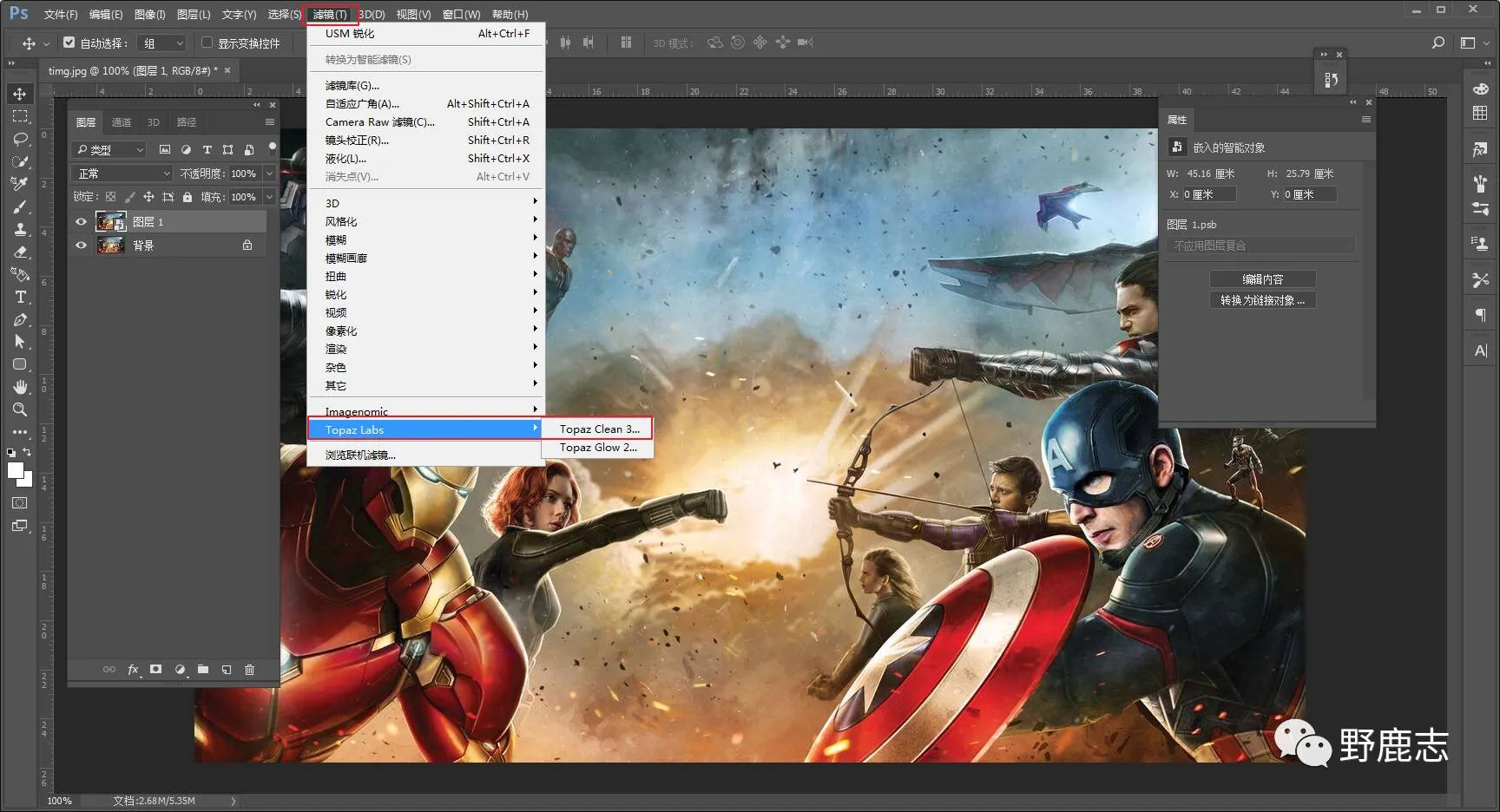1500x812 pixels.
Task: Choose Topaz Clean 3 from submenu
Action: pos(597,429)
